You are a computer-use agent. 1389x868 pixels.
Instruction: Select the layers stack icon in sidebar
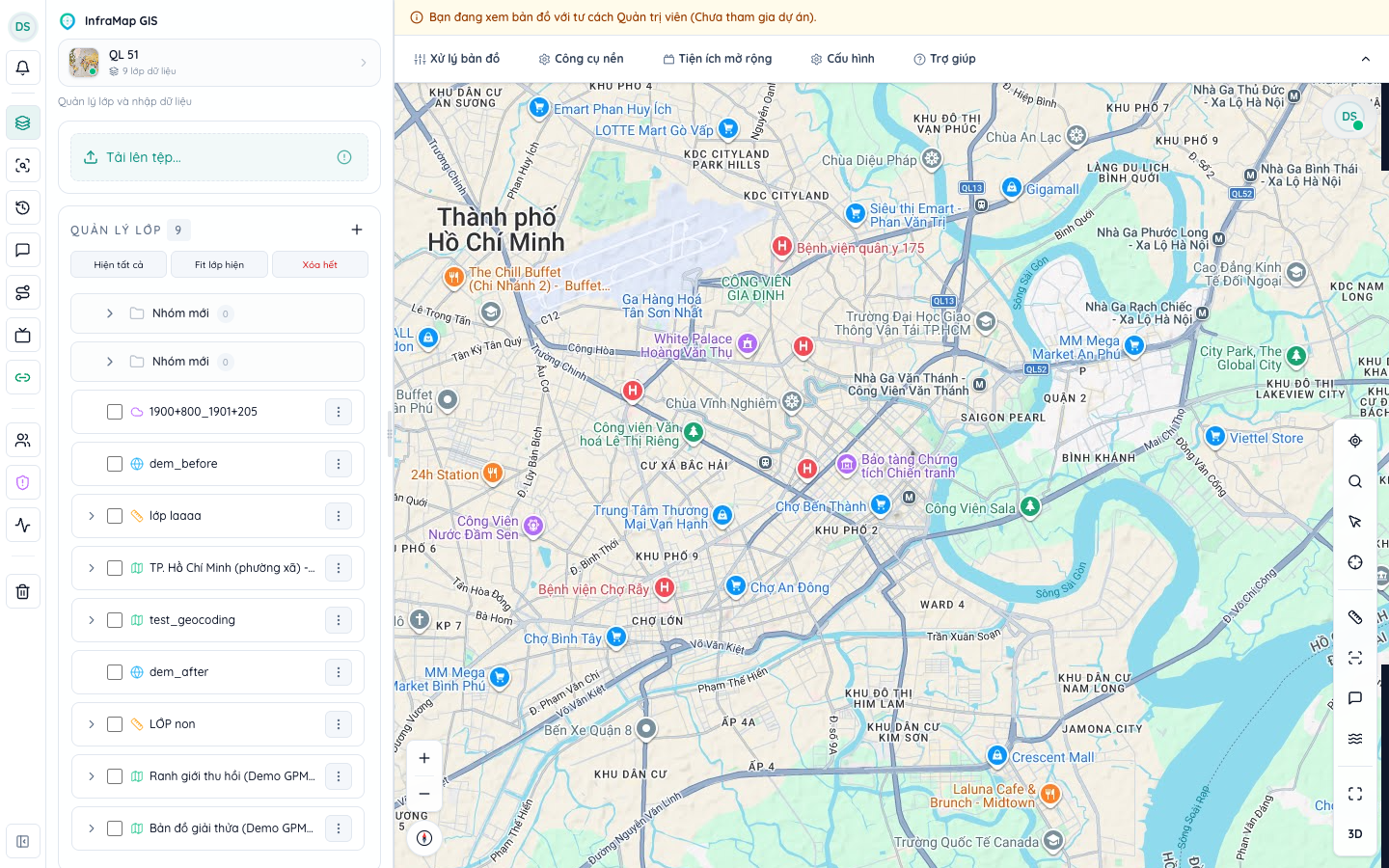point(22,122)
